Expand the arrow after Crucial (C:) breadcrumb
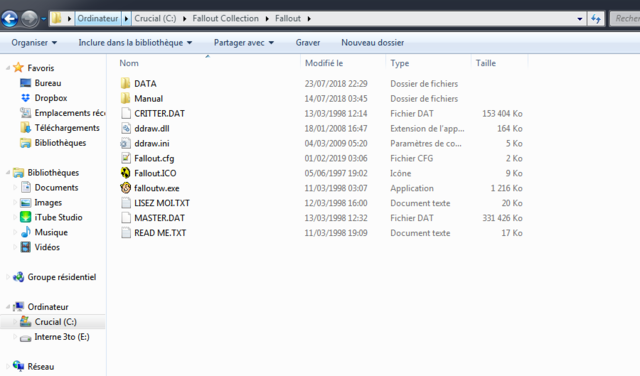Screen dimensions: 640x376 point(184,18)
